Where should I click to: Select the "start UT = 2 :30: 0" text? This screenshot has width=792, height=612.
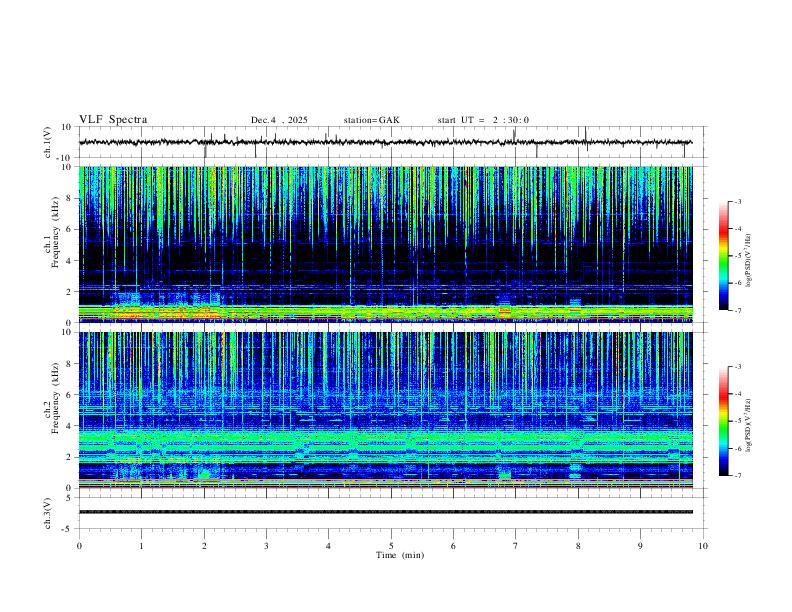[483, 120]
